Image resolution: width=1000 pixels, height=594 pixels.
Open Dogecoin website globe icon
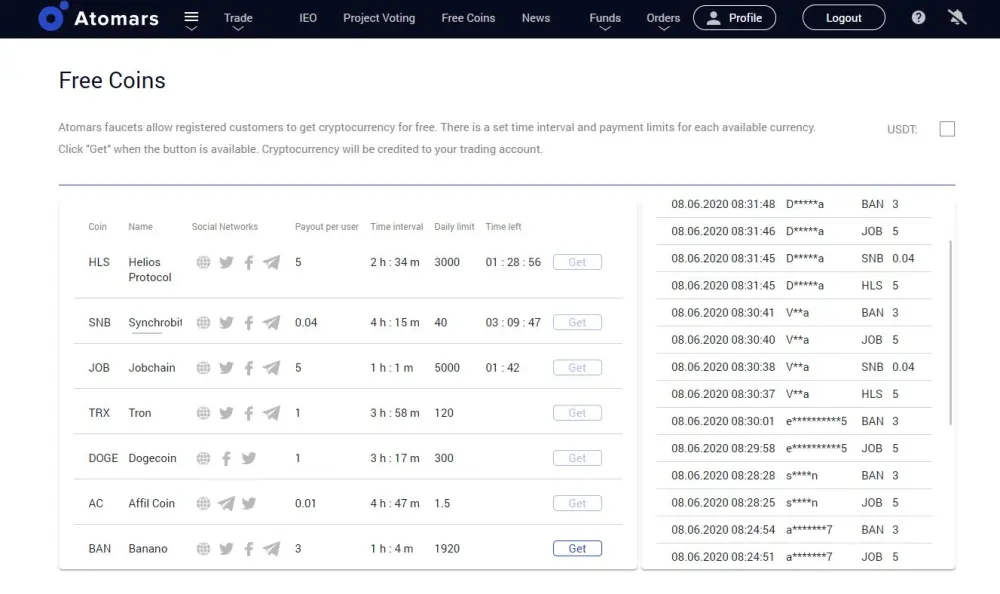tap(203, 459)
